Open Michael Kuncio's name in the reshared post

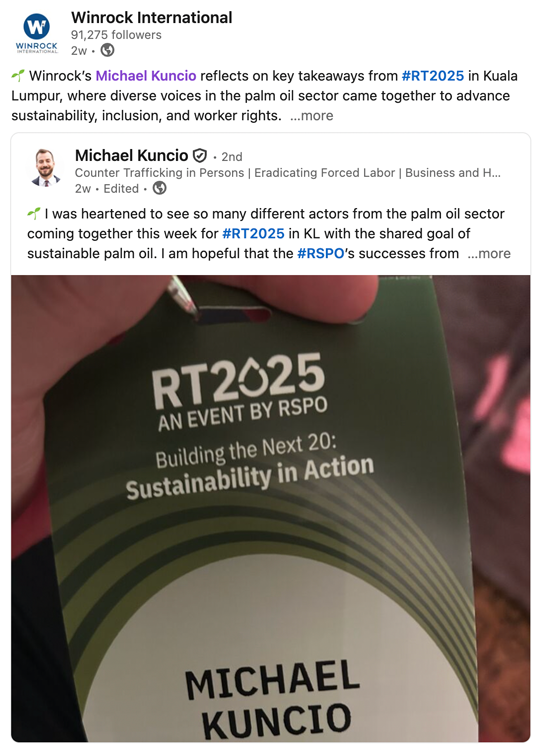tap(132, 155)
